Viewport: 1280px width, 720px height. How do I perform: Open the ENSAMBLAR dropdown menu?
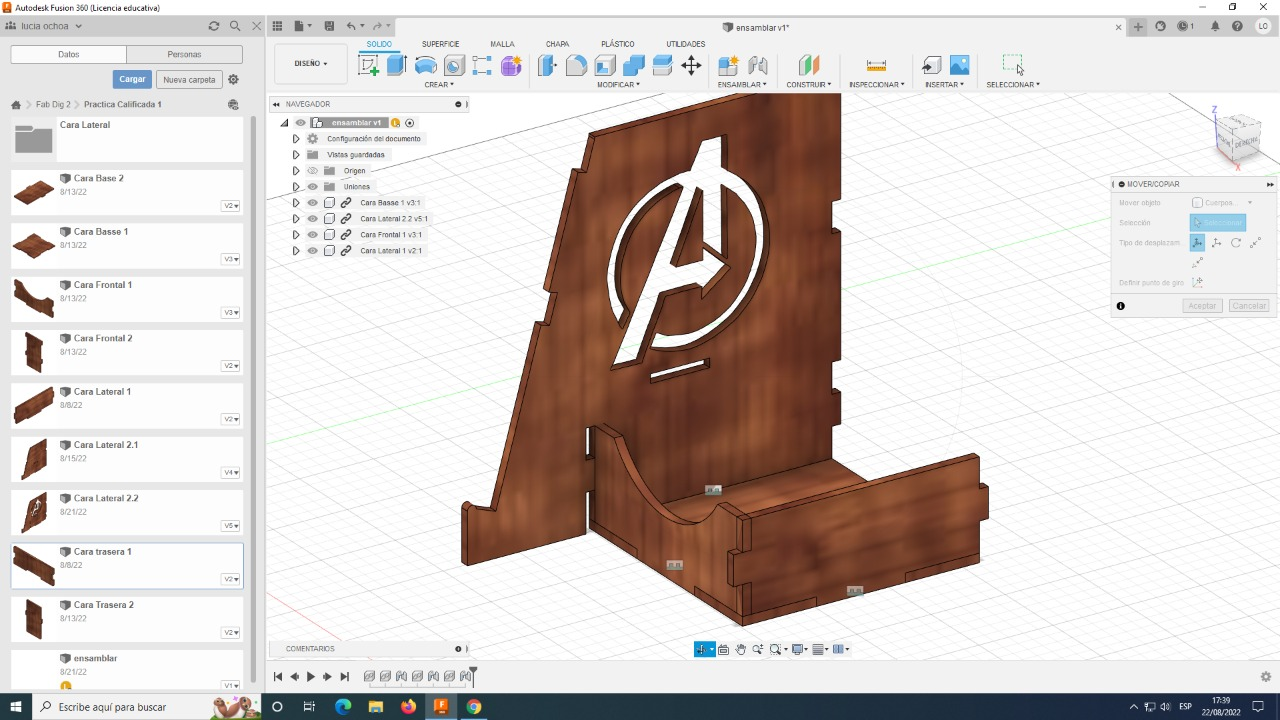point(742,85)
